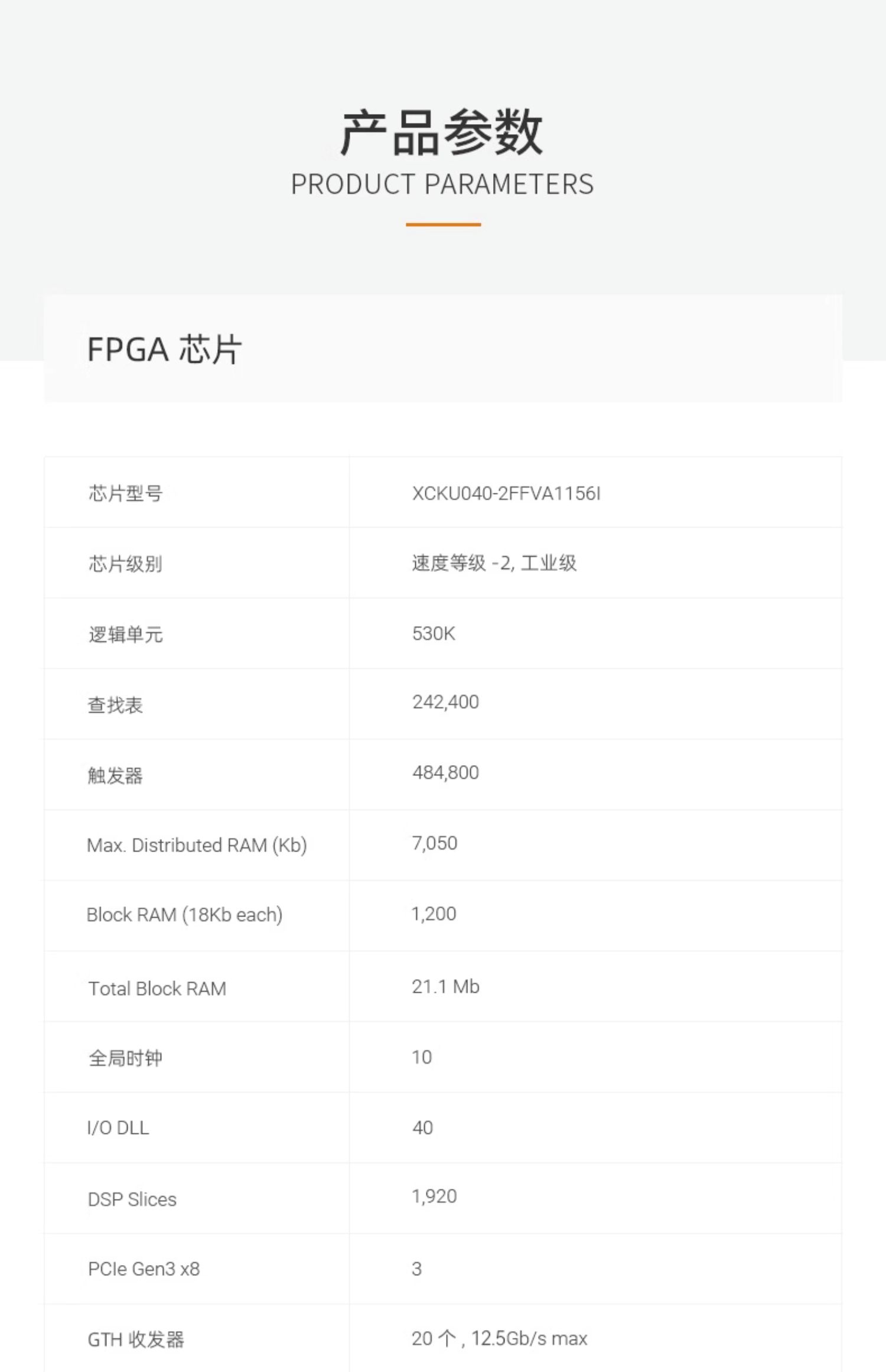This screenshot has height=1372, width=886.
Task: Click the orange divider line under title
Action: coord(443,225)
